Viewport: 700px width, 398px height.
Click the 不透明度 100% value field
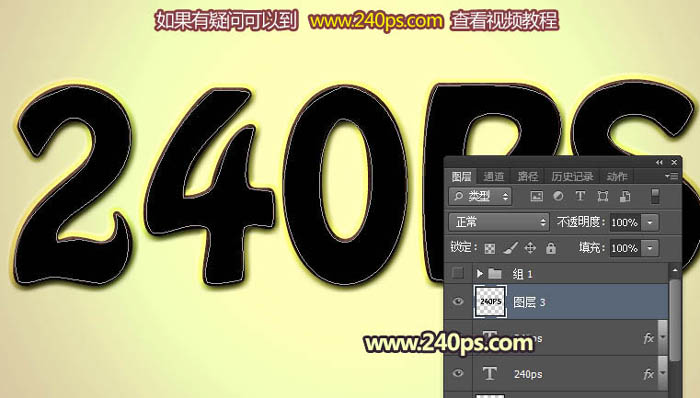point(625,222)
